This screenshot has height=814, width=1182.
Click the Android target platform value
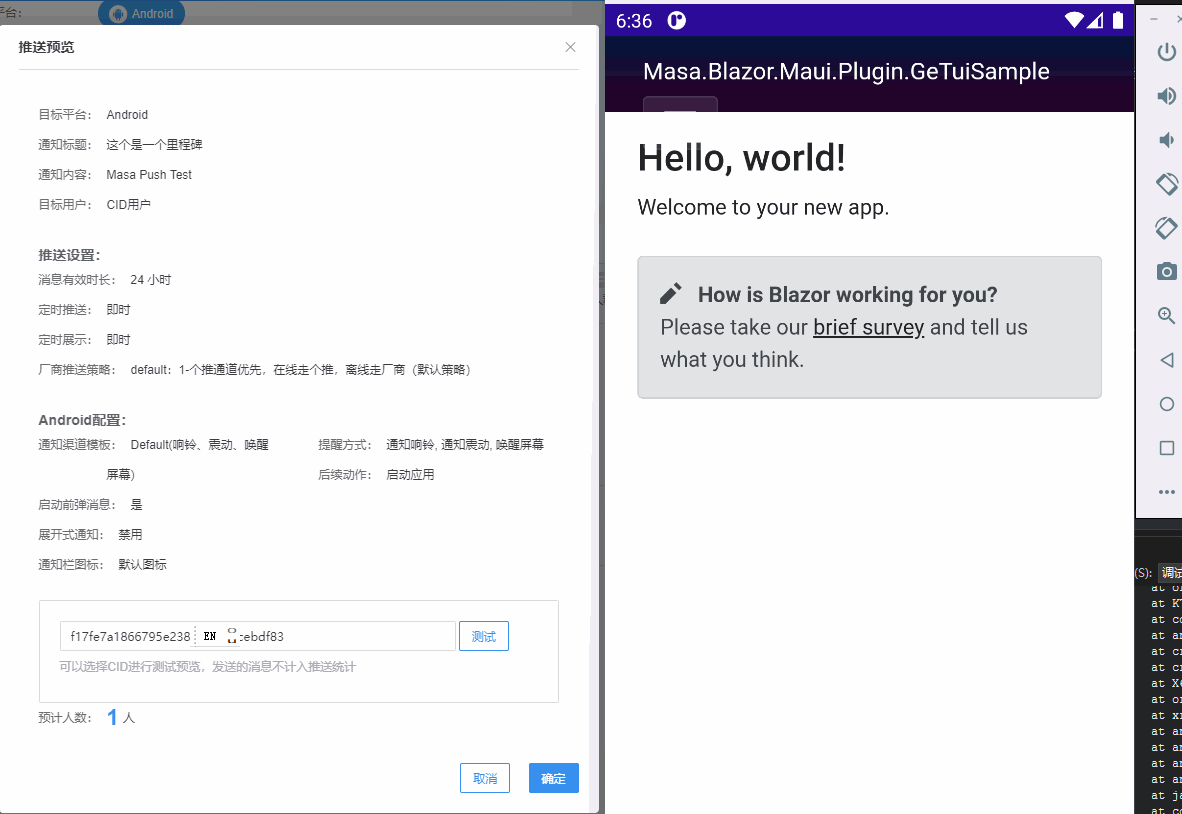pos(127,115)
